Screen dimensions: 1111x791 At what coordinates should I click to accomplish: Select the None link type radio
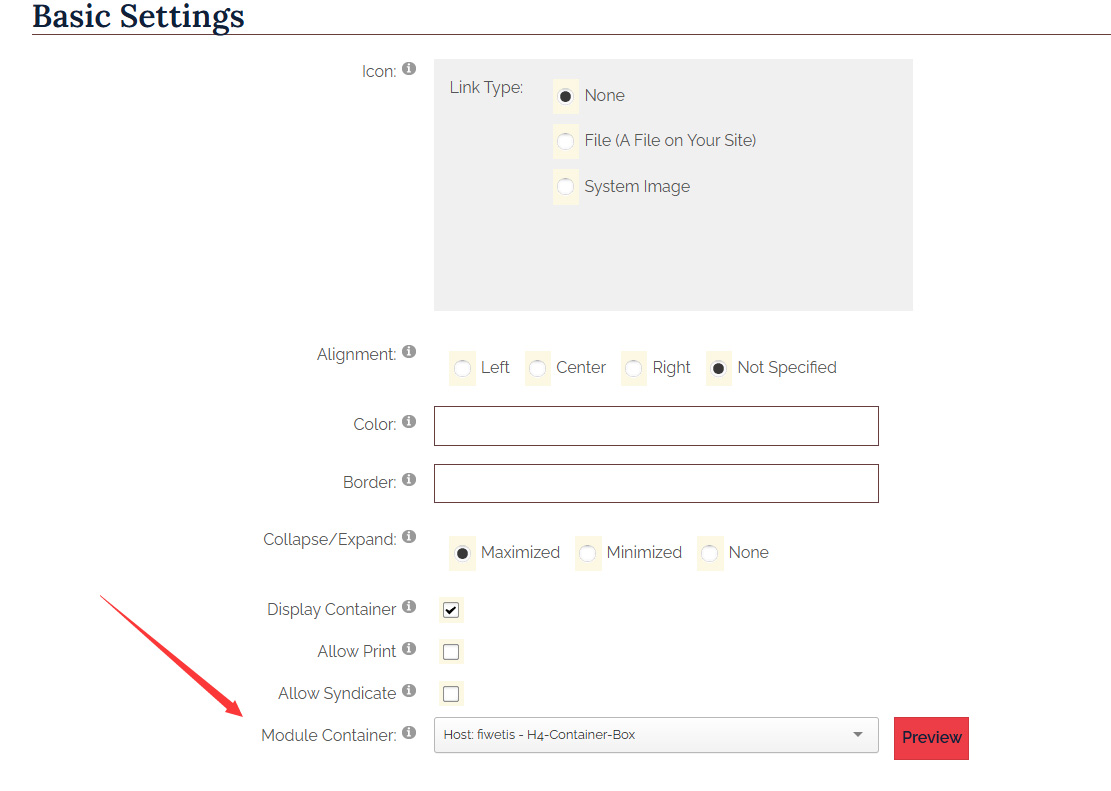pos(565,96)
